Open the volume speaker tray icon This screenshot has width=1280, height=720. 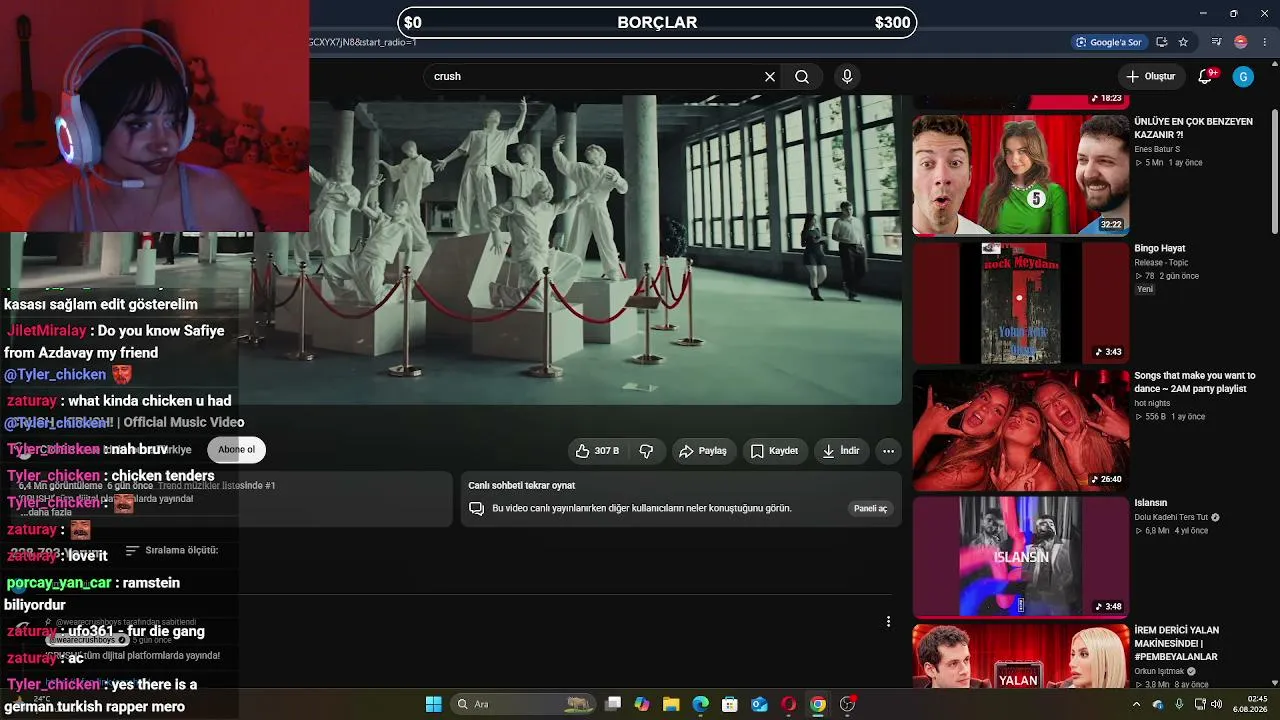click(1217, 704)
